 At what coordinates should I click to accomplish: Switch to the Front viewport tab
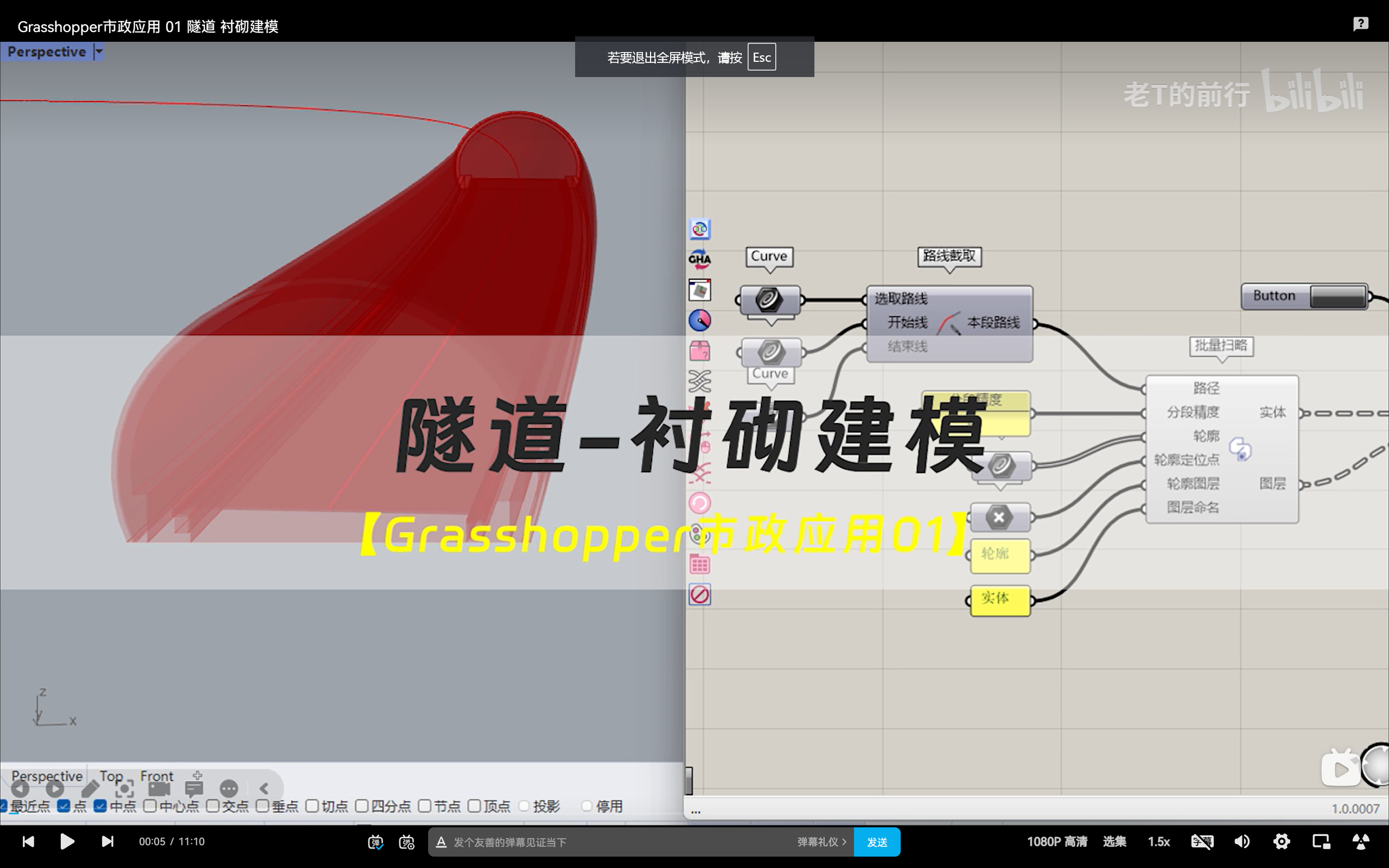(x=156, y=776)
